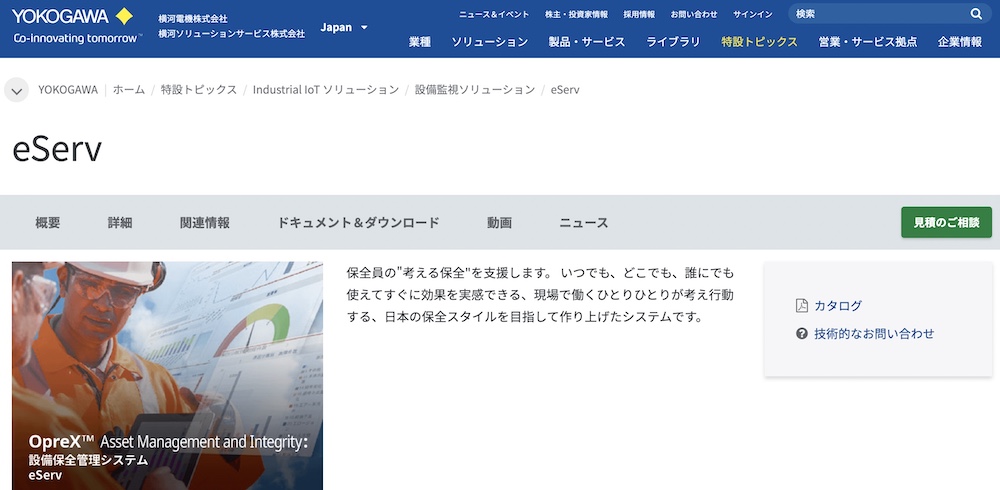Open the ソリューション main menu
The height and width of the screenshot is (490, 1000).
(490, 42)
